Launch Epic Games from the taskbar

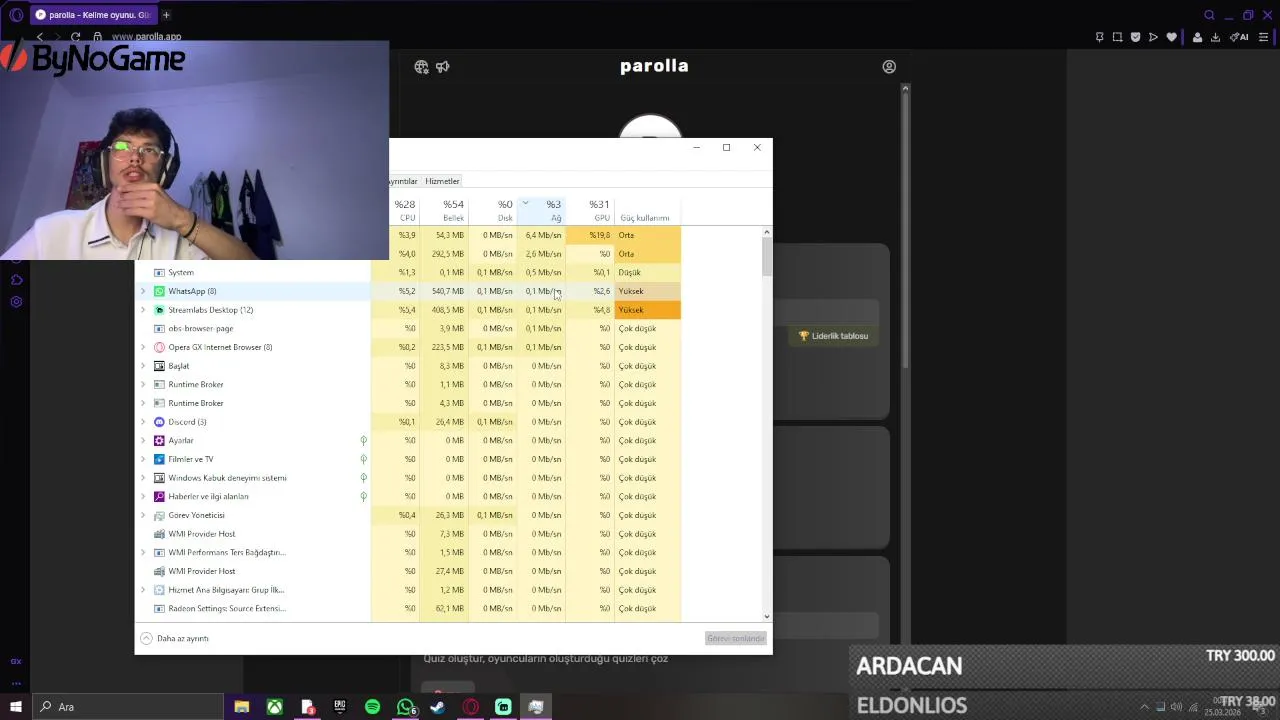click(x=340, y=707)
